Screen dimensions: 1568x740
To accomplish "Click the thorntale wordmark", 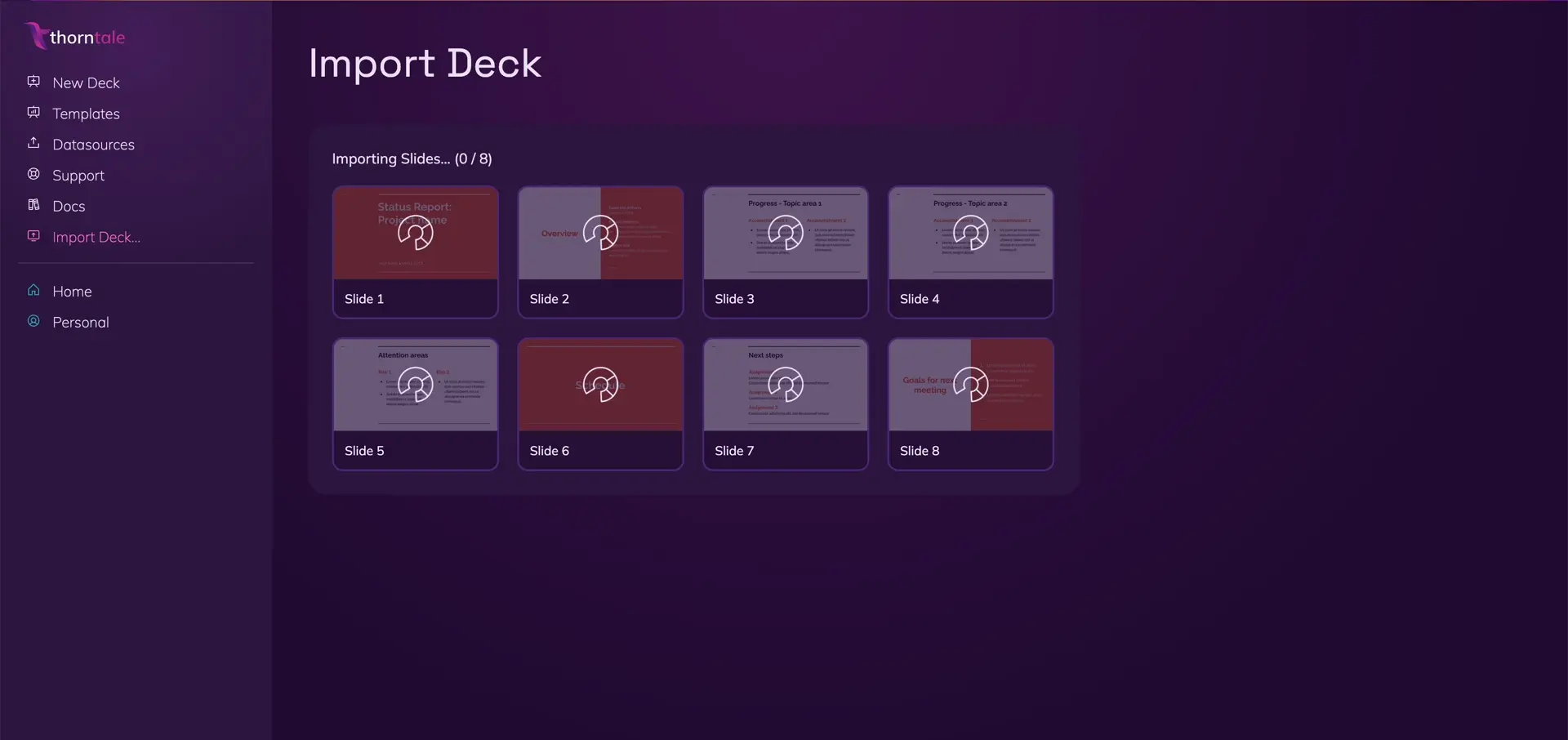I will click(87, 38).
